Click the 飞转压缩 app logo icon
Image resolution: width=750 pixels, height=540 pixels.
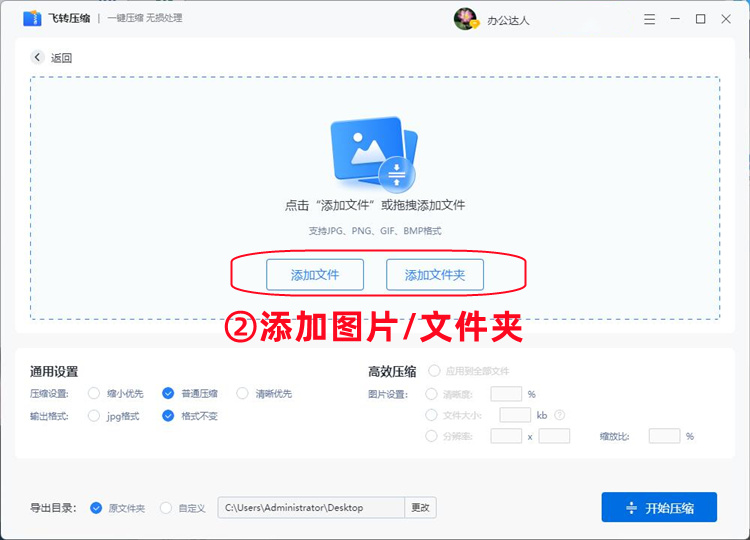[x=32, y=18]
